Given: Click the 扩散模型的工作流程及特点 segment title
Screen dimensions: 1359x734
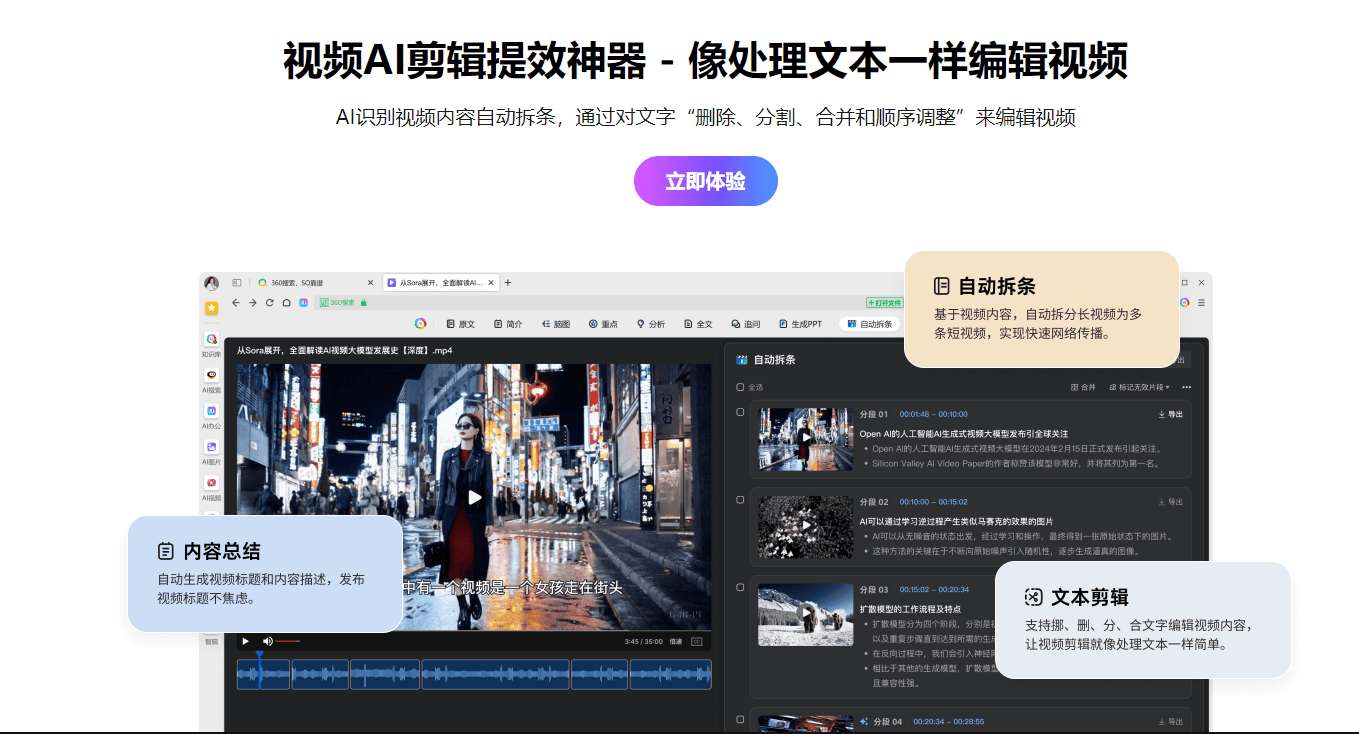Looking at the screenshot, I should (910, 608).
